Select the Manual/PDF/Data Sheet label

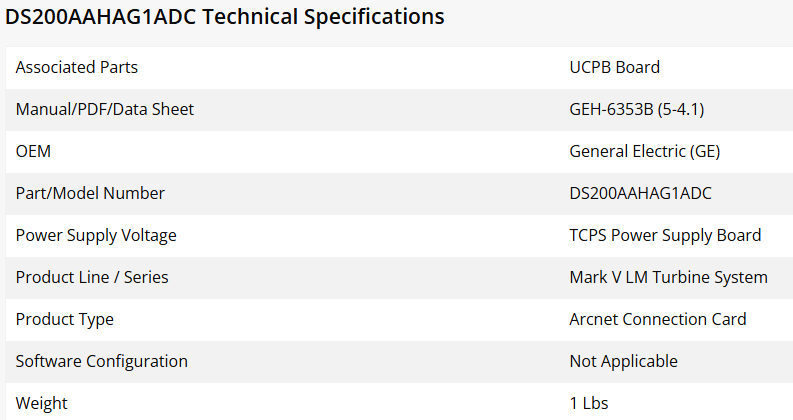click(105, 109)
